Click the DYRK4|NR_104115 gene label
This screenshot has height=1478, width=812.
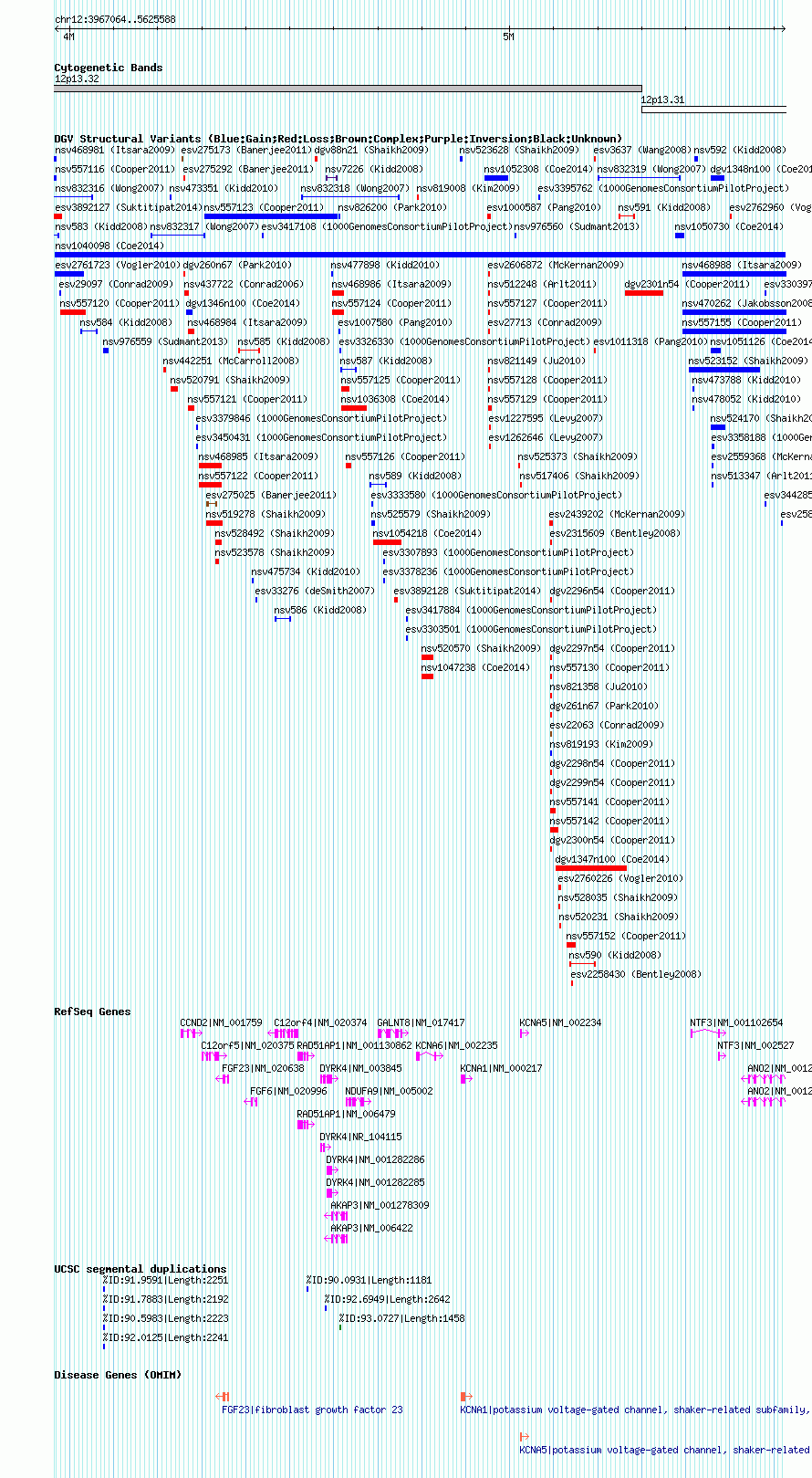pyautogui.click(x=360, y=1137)
